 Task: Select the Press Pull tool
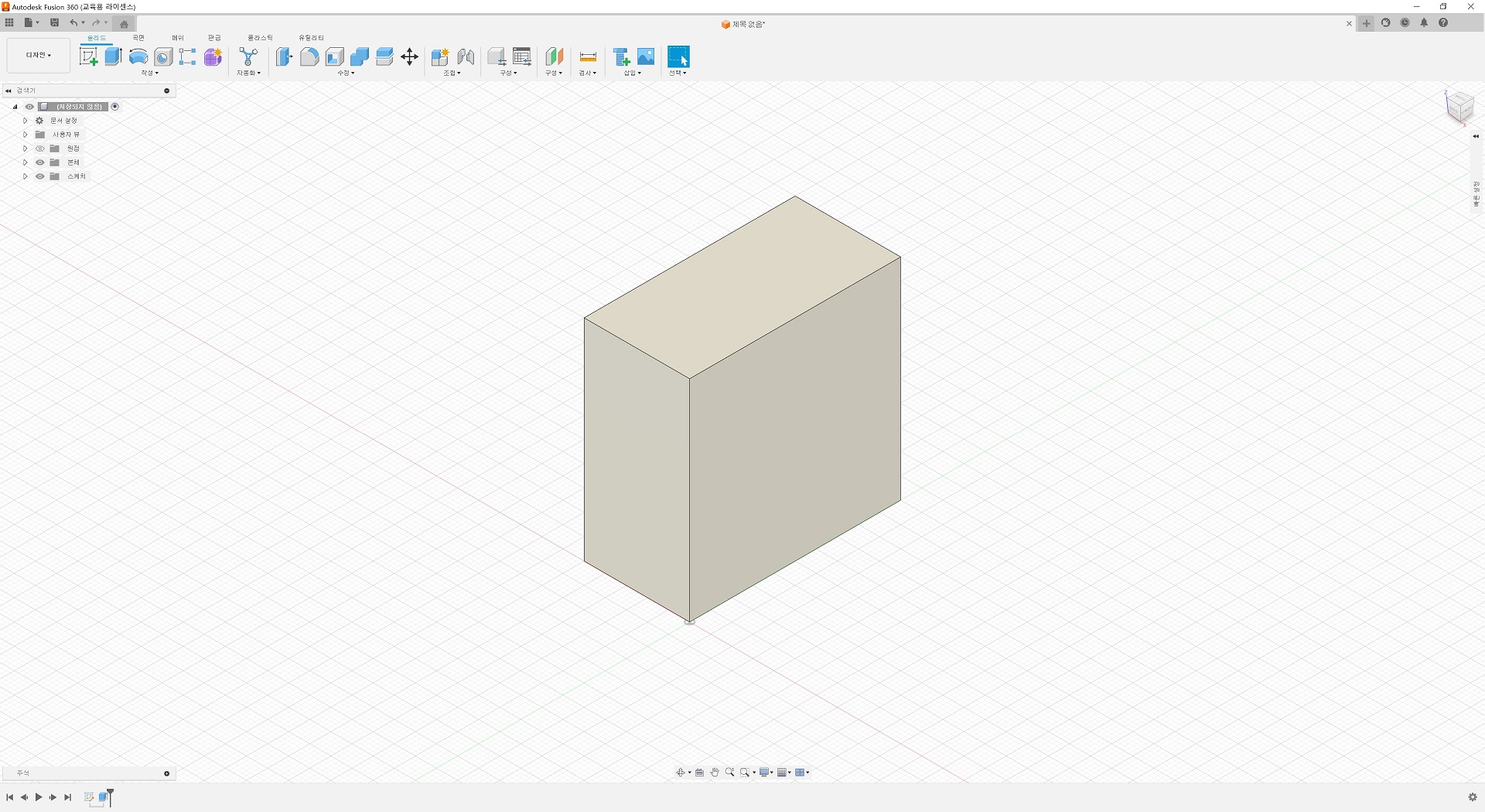click(x=285, y=56)
